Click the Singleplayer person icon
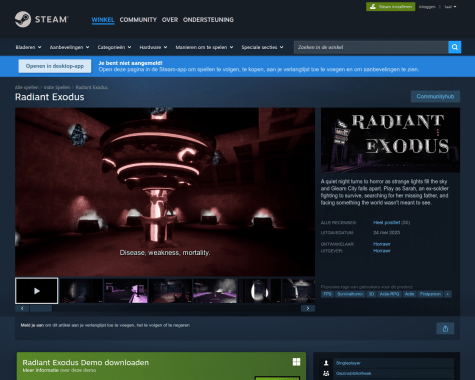 [326, 363]
